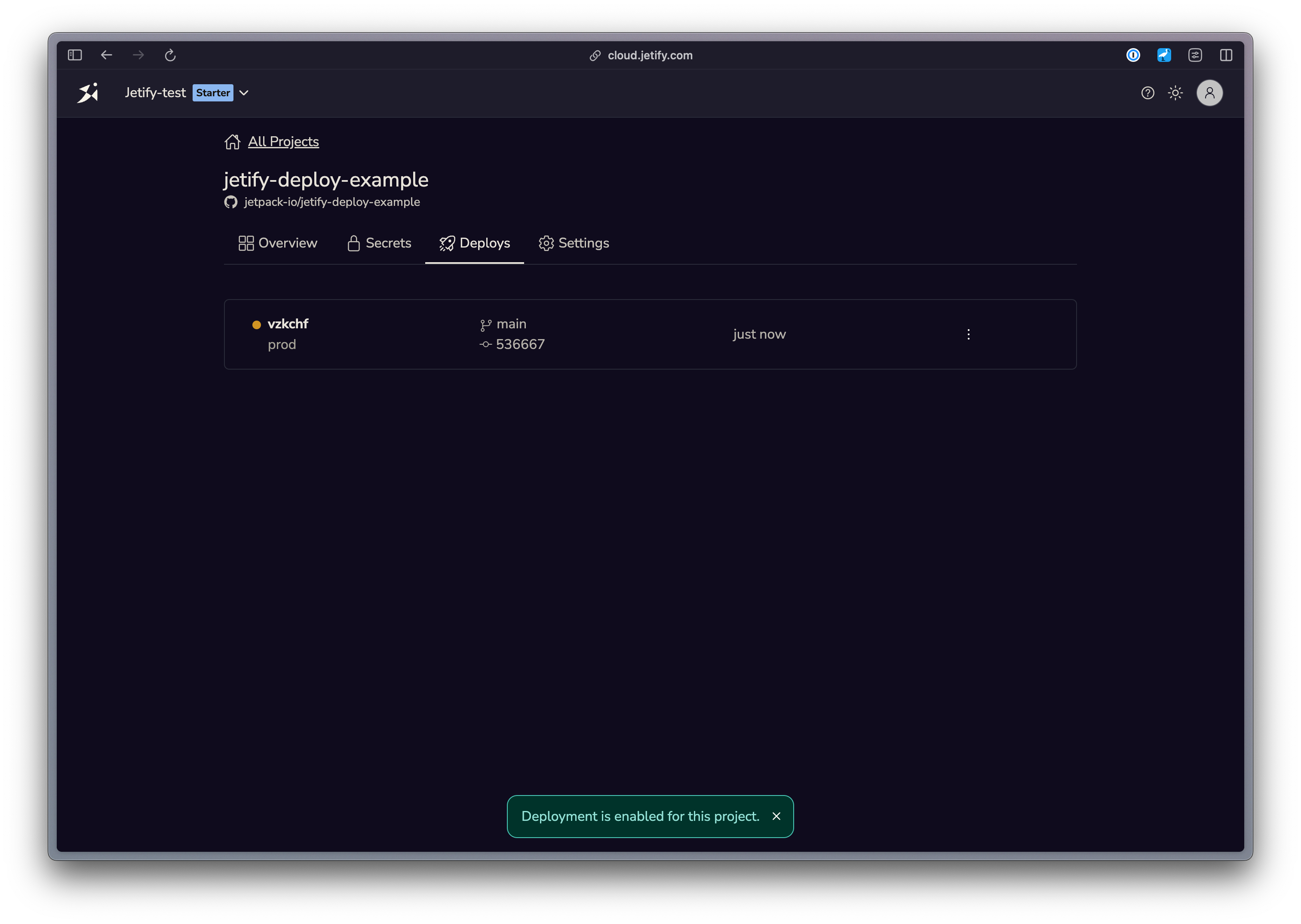Toggle the browser sidebar icon
Image resolution: width=1301 pixels, height=924 pixels.
pos(74,55)
